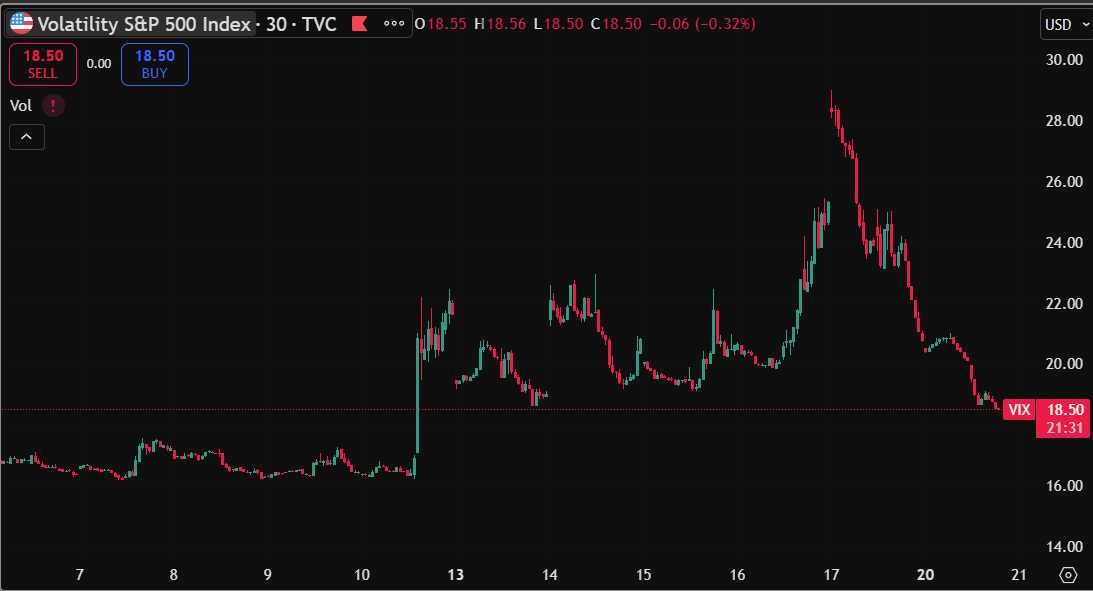Collapse the indicator legend with the chevron
1093x591 pixels.
[26, 137]
